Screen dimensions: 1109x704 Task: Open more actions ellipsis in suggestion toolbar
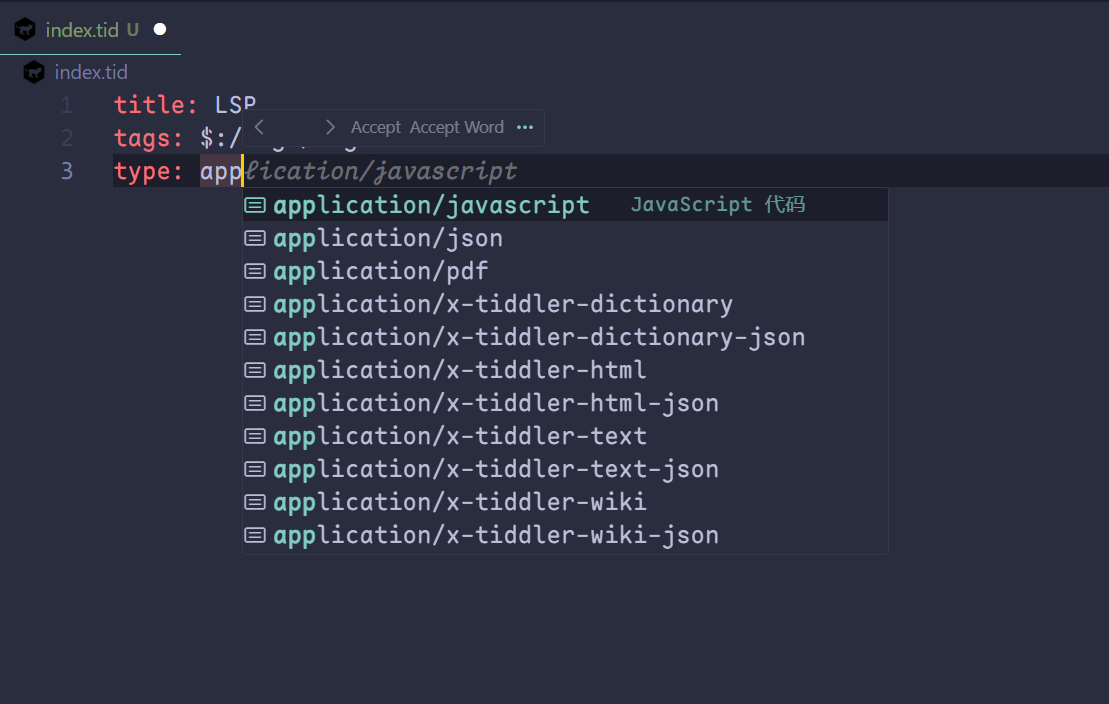525,127
